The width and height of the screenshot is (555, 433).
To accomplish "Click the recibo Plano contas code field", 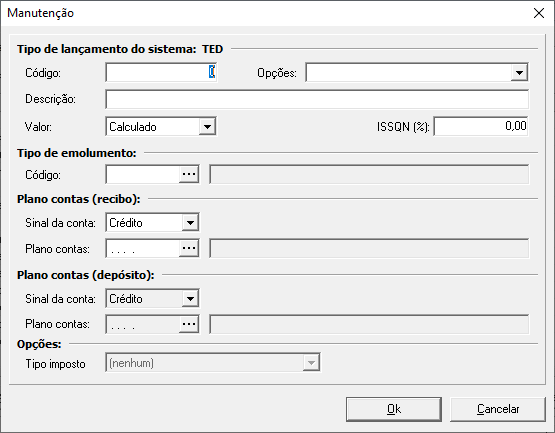I will click(x=143, y=248).
